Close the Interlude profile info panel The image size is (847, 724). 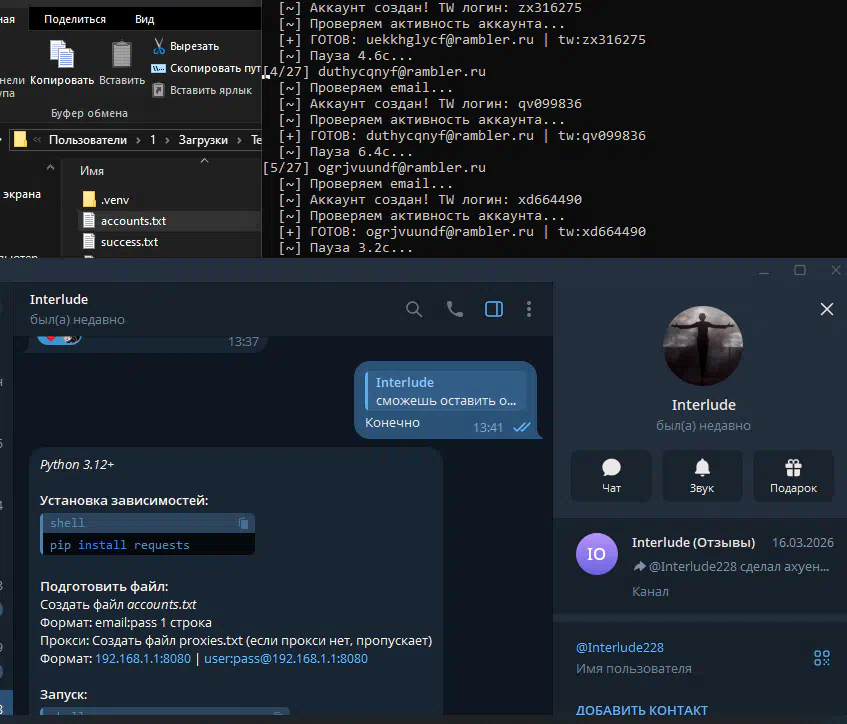[x=826, y=309]
